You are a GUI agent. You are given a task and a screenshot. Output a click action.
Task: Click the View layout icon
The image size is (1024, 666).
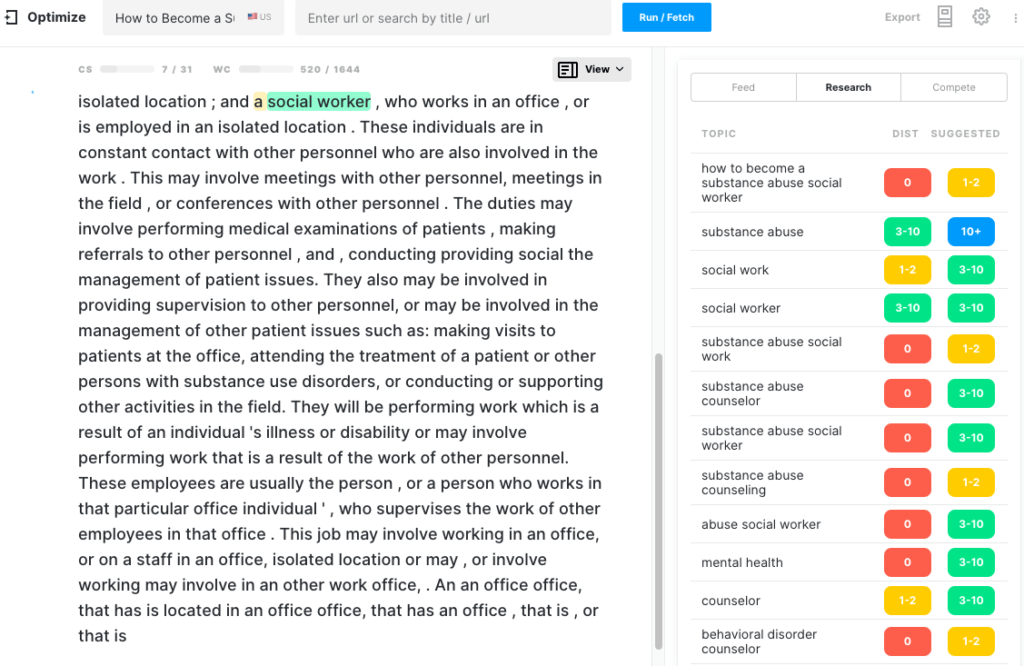click(x=568, y=69)
